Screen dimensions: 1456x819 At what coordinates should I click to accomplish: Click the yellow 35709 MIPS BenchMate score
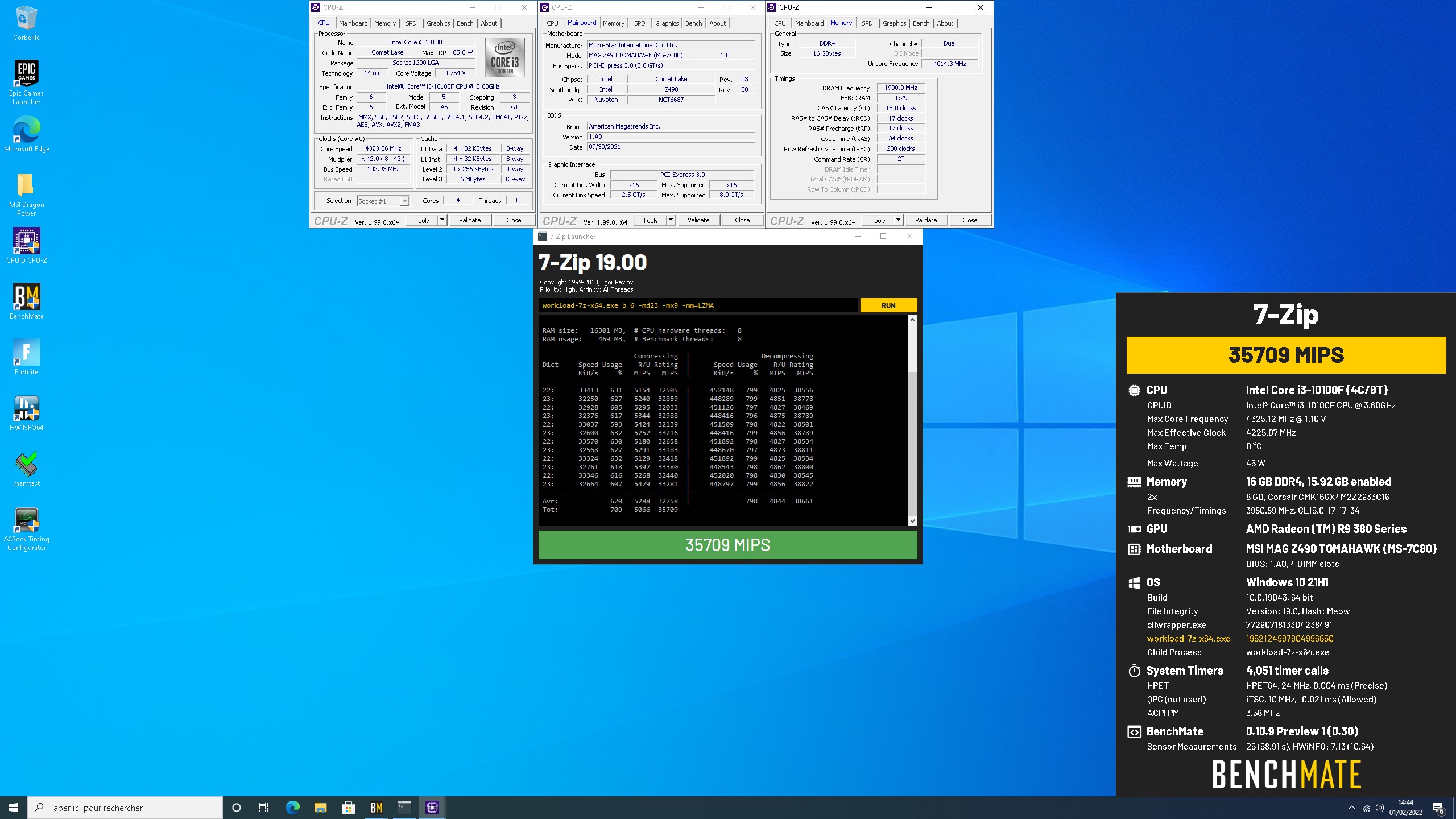[1286, 355]
